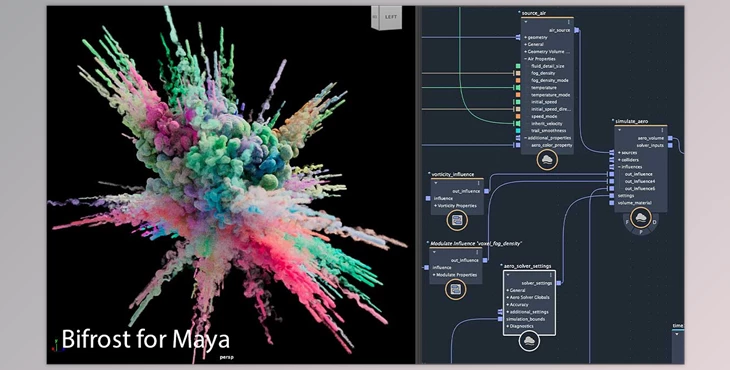
Task: Expand the Diagnostics group
Action: click(x=507, y=326)
